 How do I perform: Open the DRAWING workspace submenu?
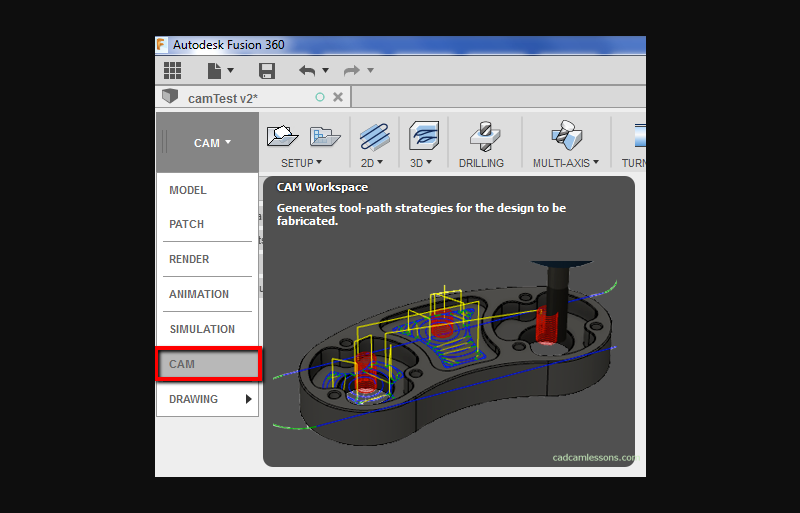(207, 399)
